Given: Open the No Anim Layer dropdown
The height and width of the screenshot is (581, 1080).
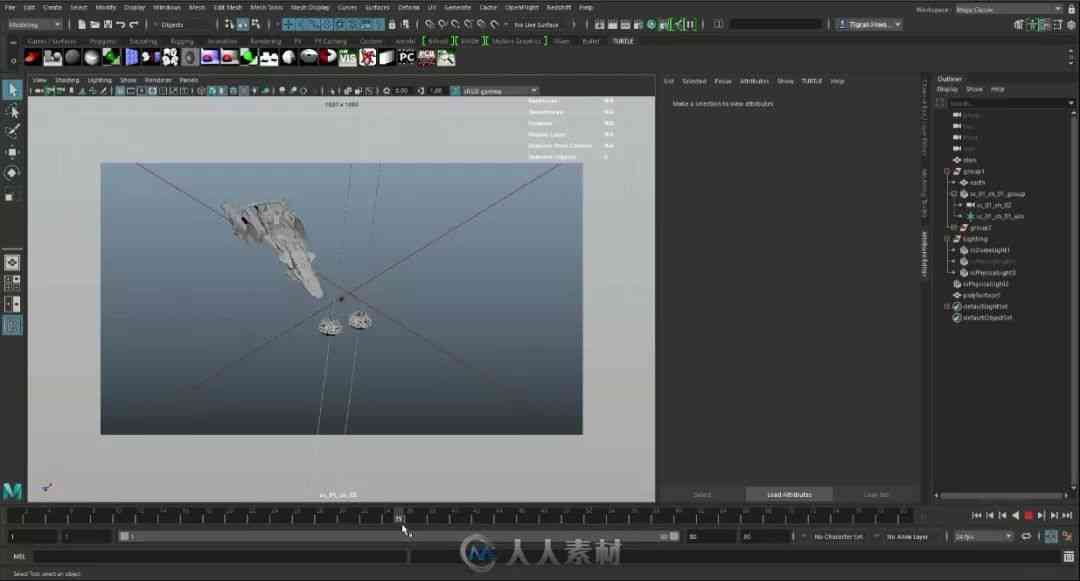Looking at the screenshot, I should [x=908, y=536].
